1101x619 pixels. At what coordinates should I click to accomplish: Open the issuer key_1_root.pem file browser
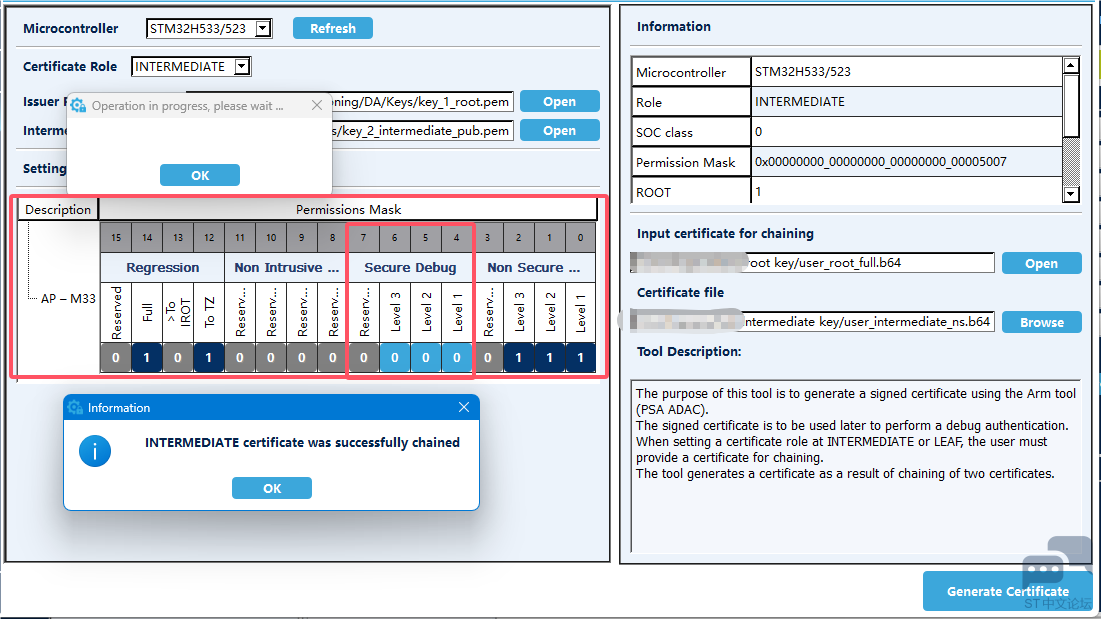560,101
